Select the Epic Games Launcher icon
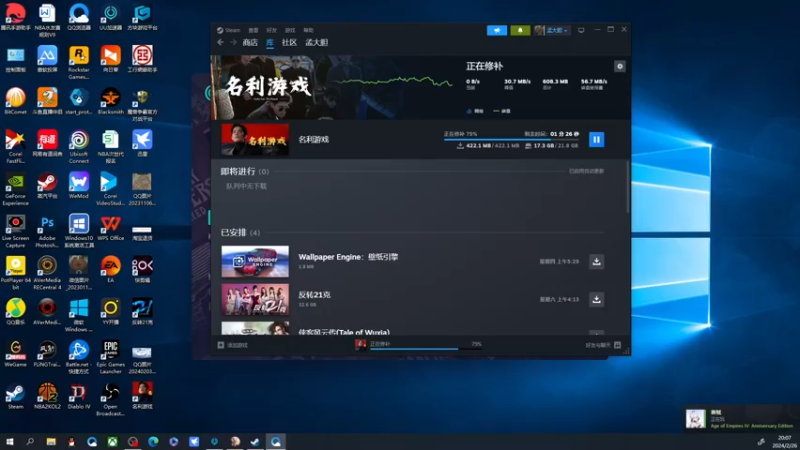Image resolution: width=800 pixels, height=450 pixels. click(x=110, y=357)
